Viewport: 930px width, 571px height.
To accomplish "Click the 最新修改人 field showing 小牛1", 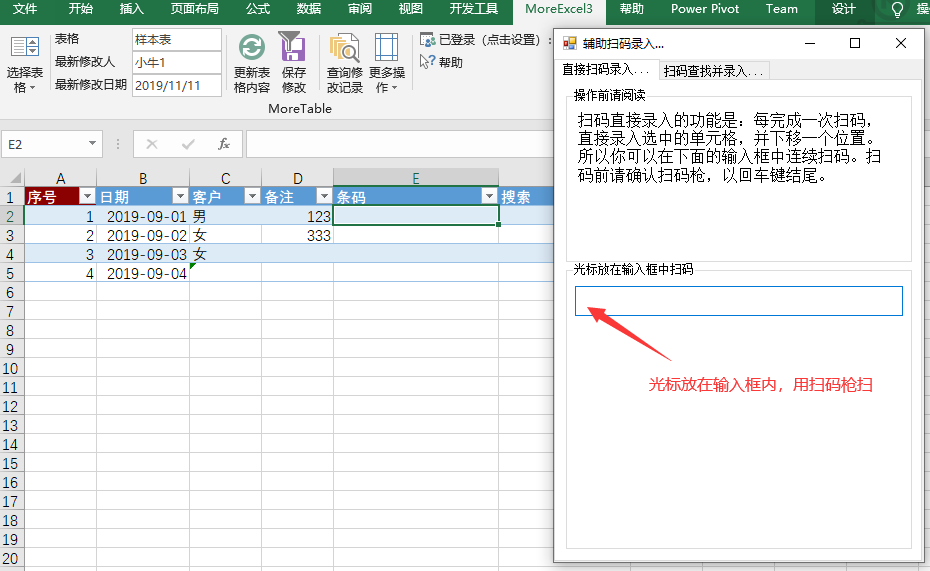I will pyautogui.click(x=176, y=62).
